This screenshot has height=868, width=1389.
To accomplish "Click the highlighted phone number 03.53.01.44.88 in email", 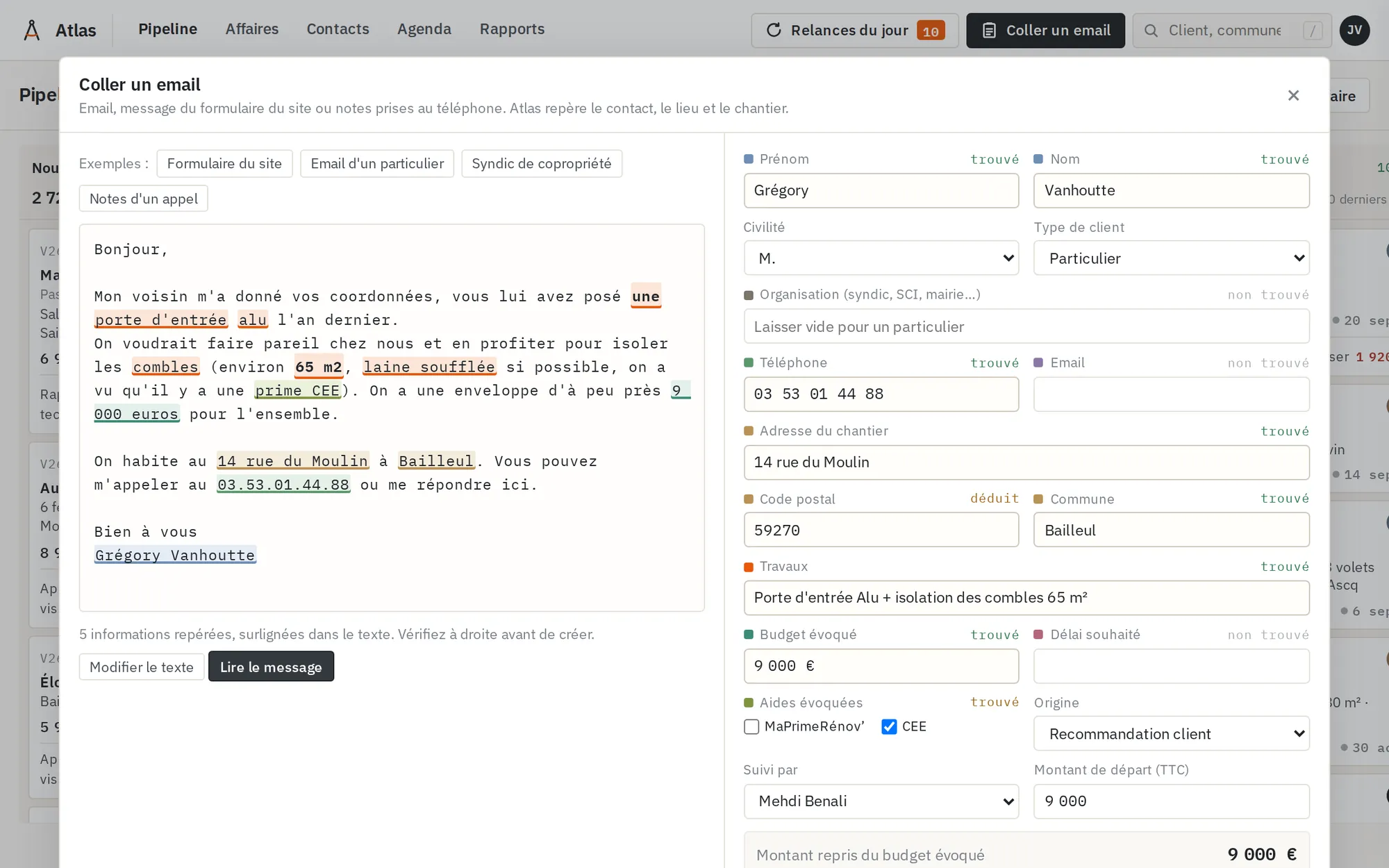I will pos(283,485).
